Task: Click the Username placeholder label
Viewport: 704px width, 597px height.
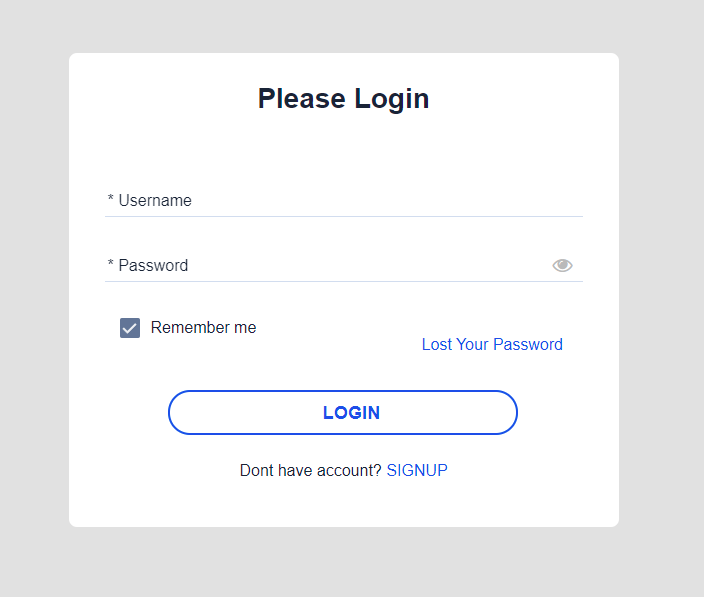Action: click(155, 201)
